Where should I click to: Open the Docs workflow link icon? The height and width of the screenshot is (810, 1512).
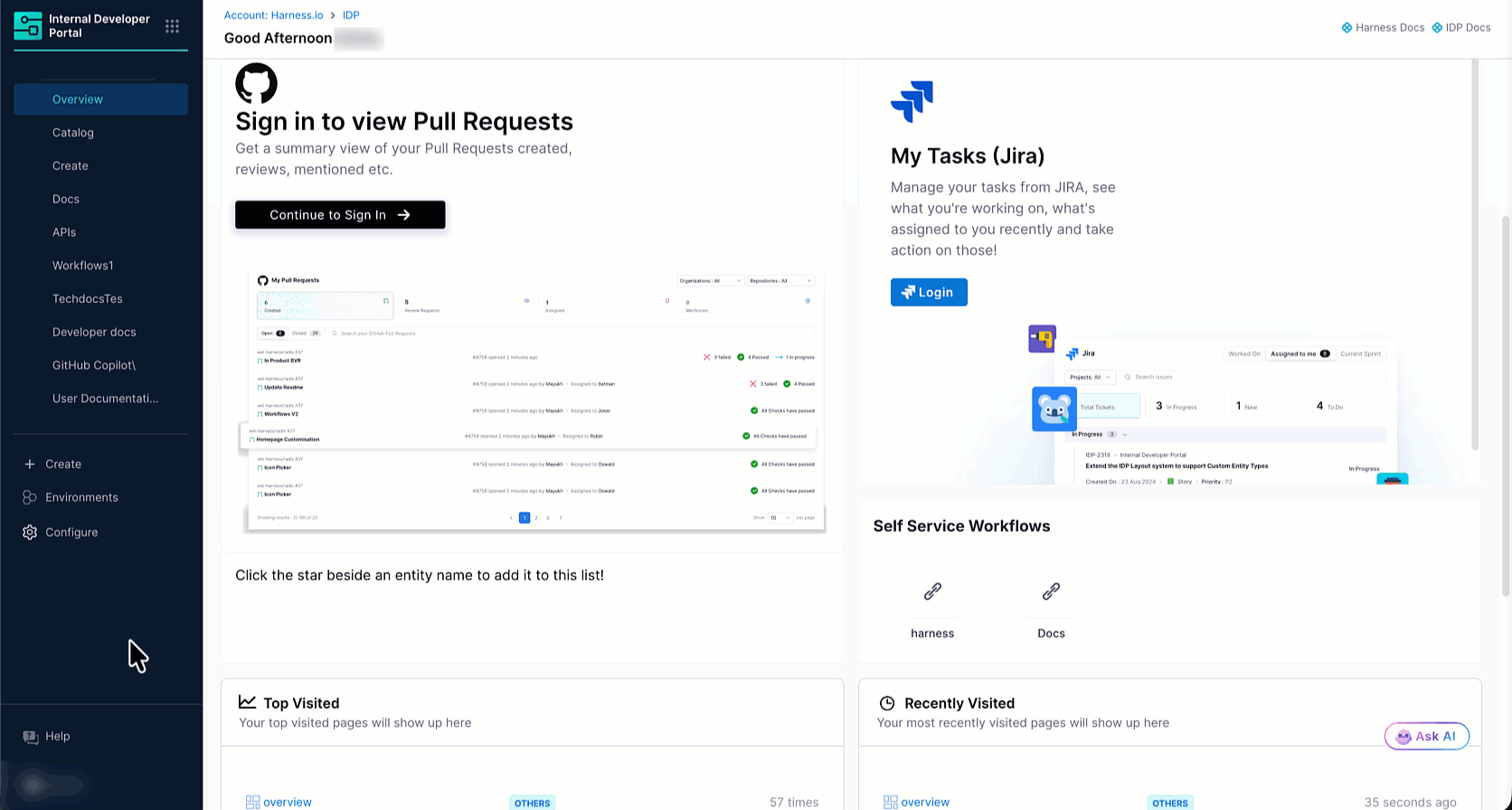tap(1051, 592)
